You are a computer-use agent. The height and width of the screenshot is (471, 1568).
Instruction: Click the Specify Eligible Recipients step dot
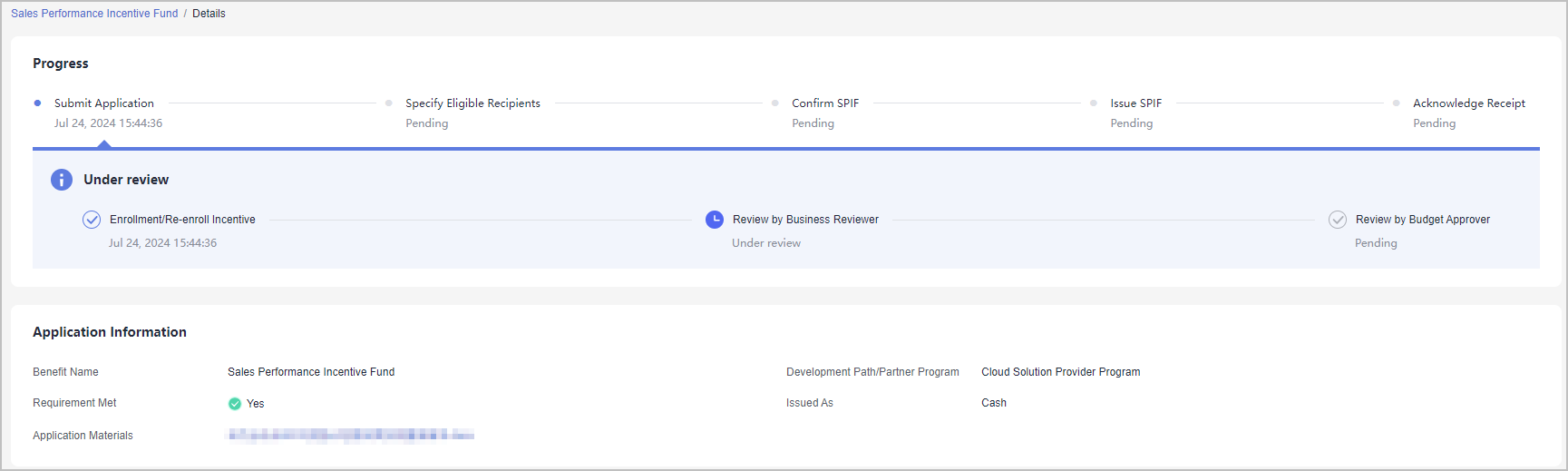389,103
